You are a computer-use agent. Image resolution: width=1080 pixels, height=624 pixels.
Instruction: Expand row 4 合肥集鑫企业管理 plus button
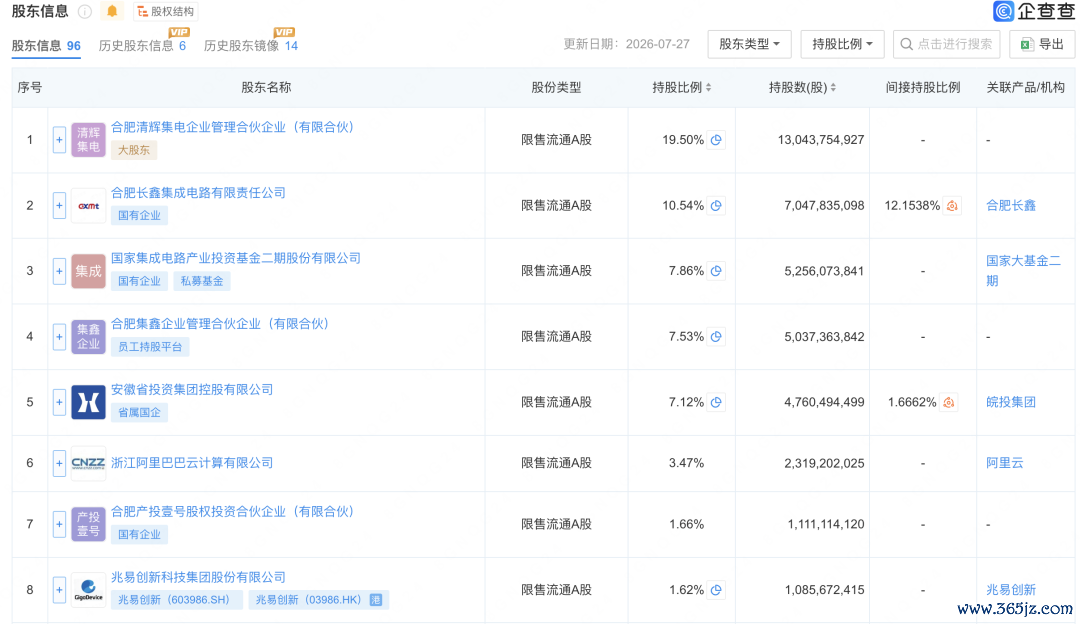(59, 337)
